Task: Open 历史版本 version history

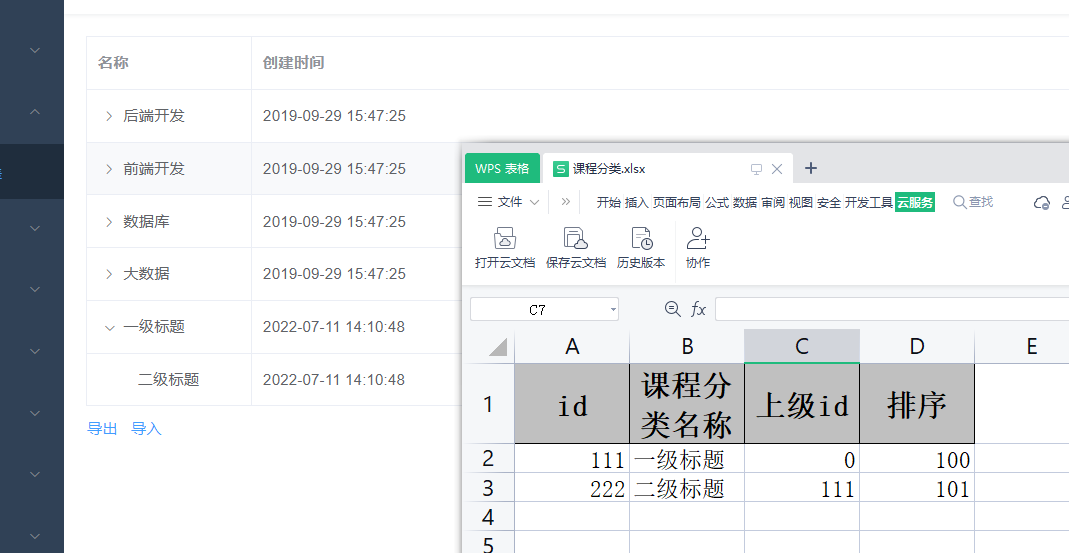Action: coord(641,248)
